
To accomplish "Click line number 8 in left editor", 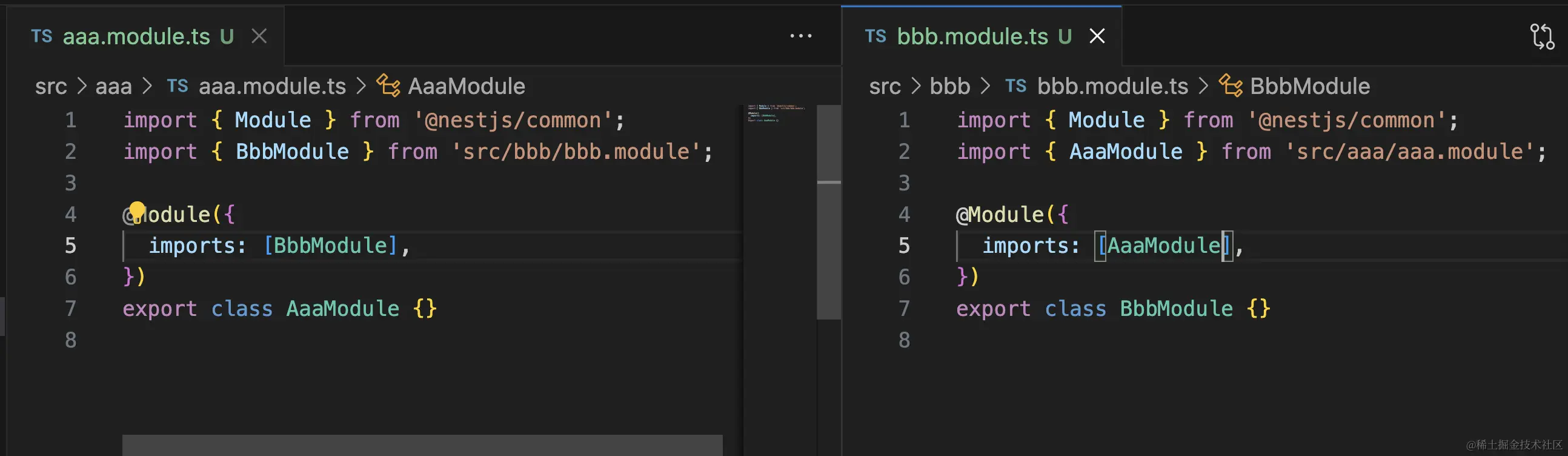I will pyautogui.click(x=71, y=340).
